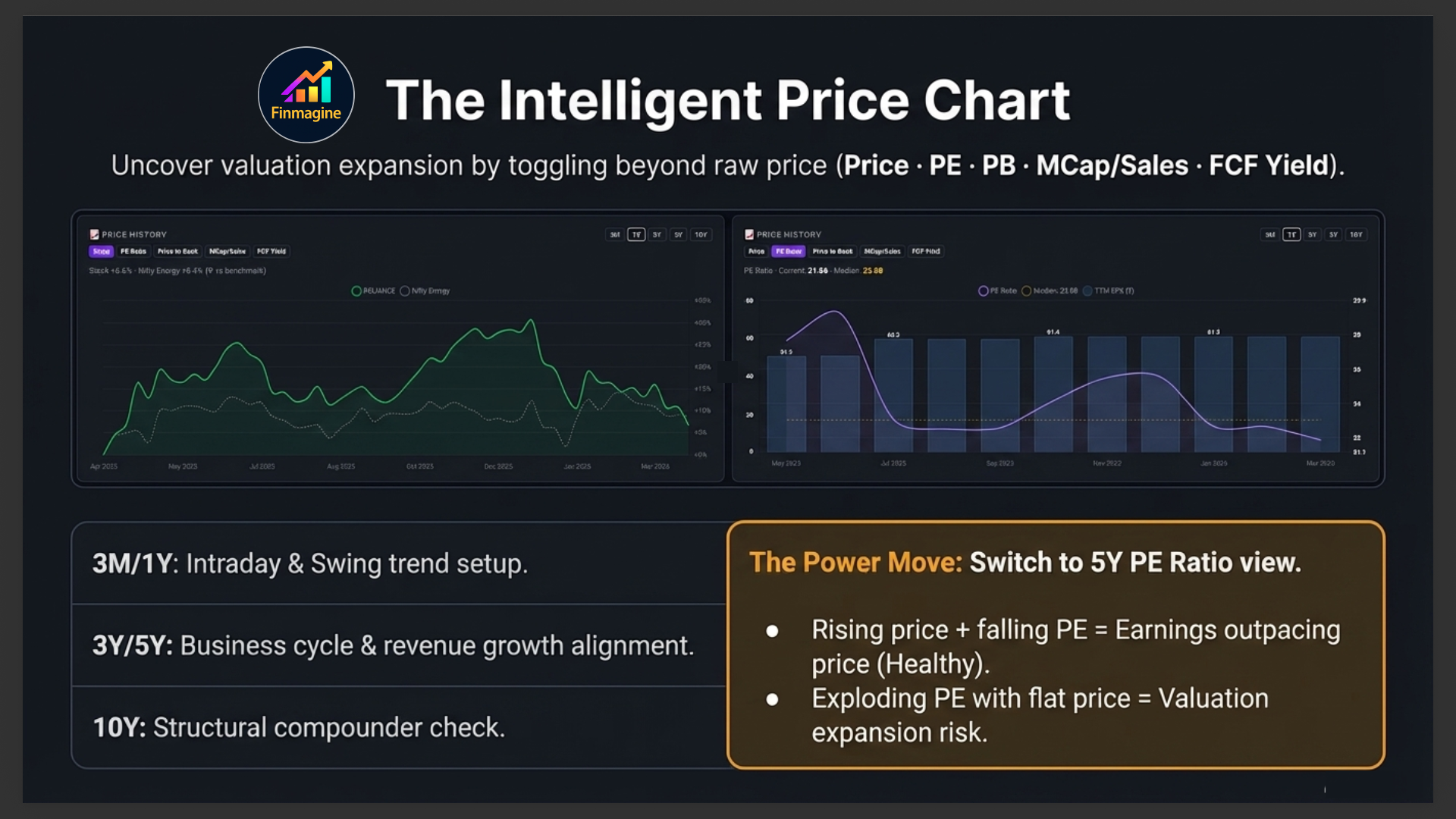Image resolution: width=1456 pixels, height=819 pixels.
Task: Switch left chart to PE Ratio view
Action: [133, 251]
